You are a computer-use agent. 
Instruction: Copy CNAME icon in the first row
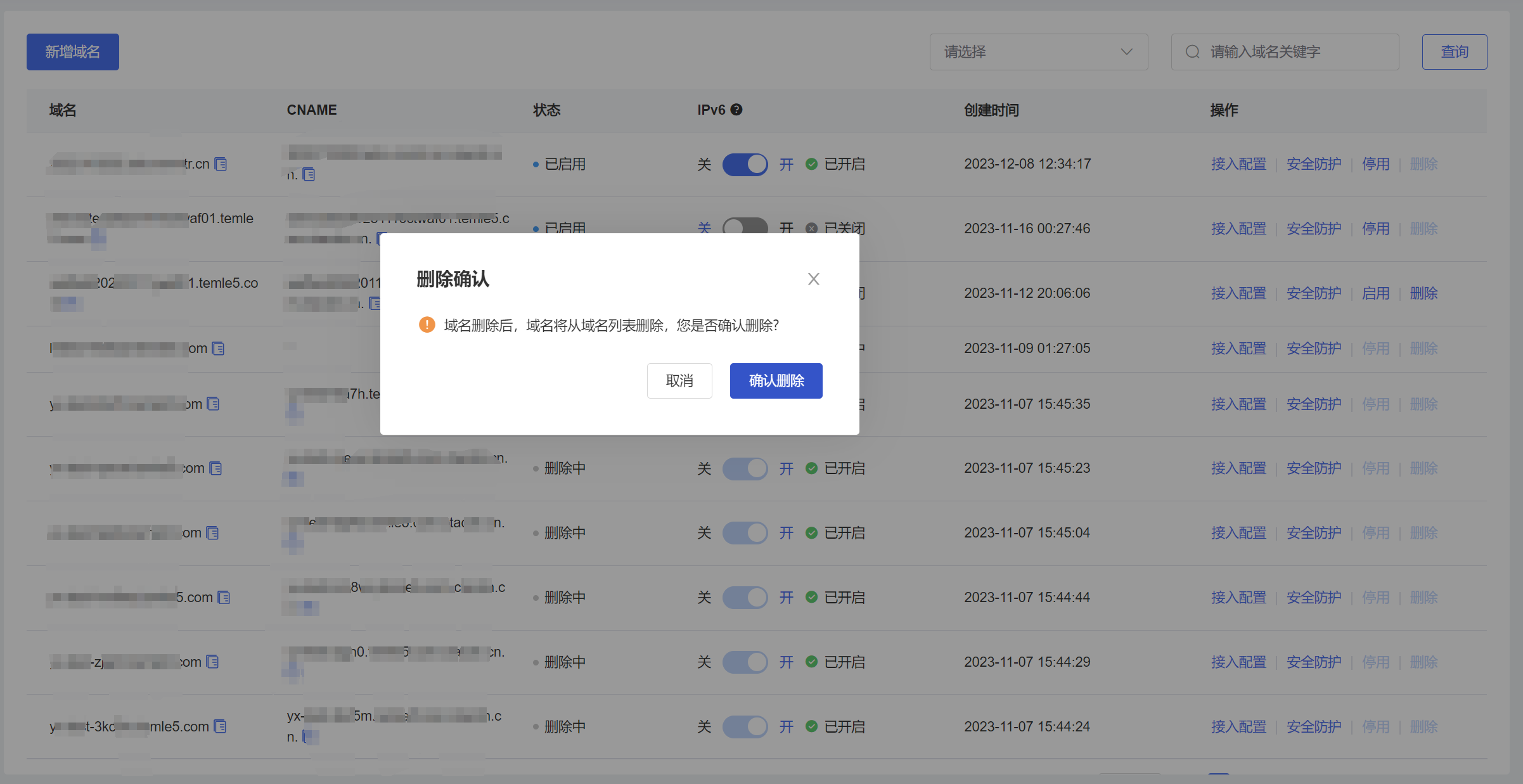click(309, 174)
